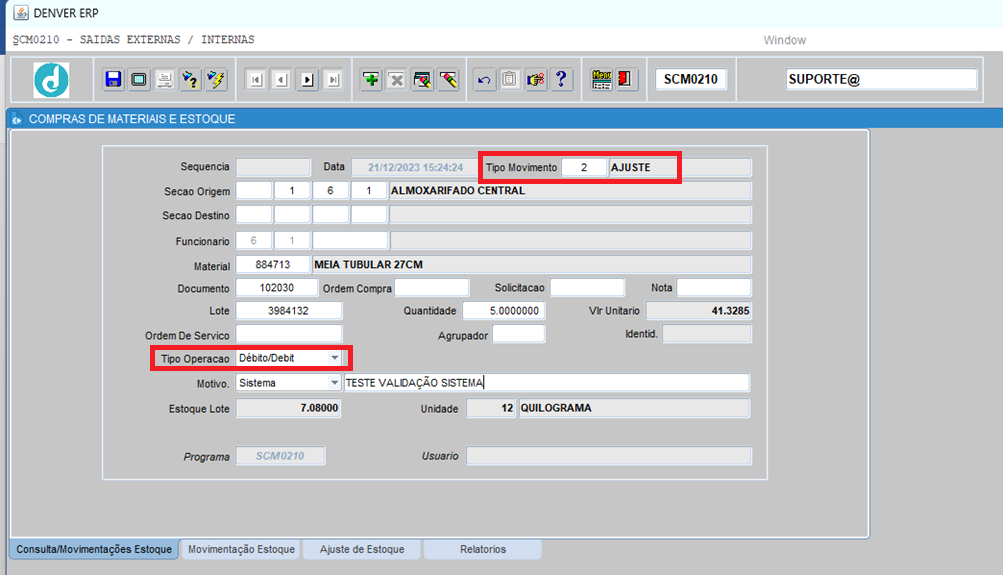Click the Estoque Lote field 7.08000
Image resolution: width=1003 pixels, height=575 pixels.
tap(288, 408)
